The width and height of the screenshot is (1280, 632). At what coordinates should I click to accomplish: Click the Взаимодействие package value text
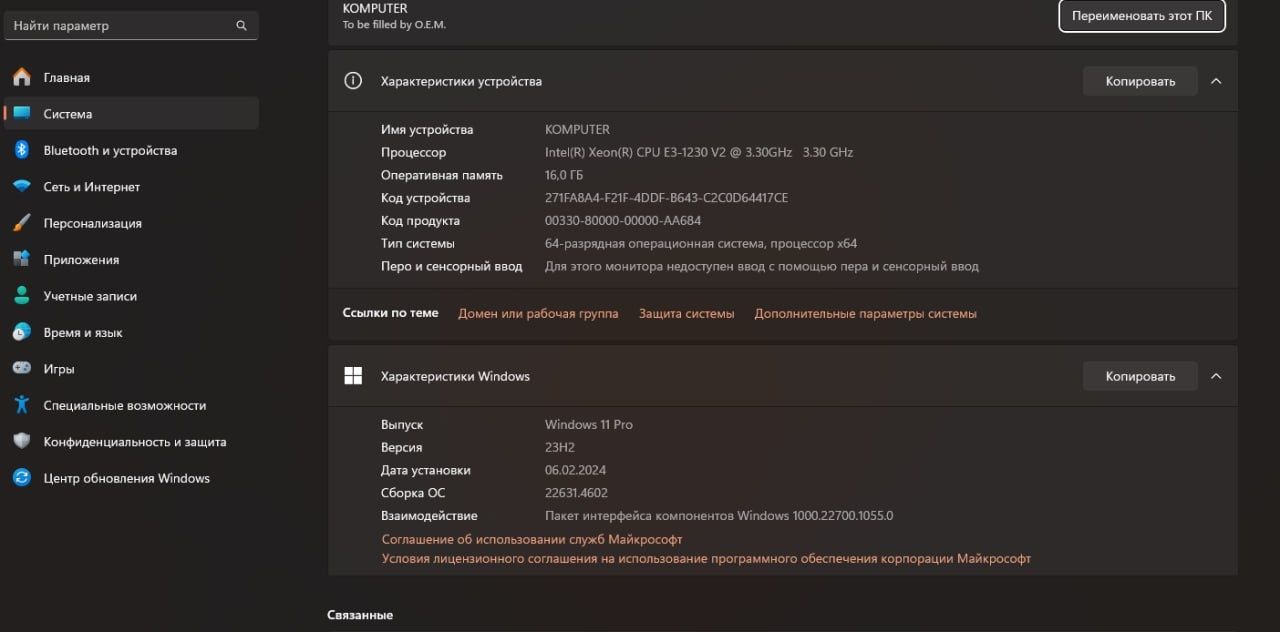719,516
